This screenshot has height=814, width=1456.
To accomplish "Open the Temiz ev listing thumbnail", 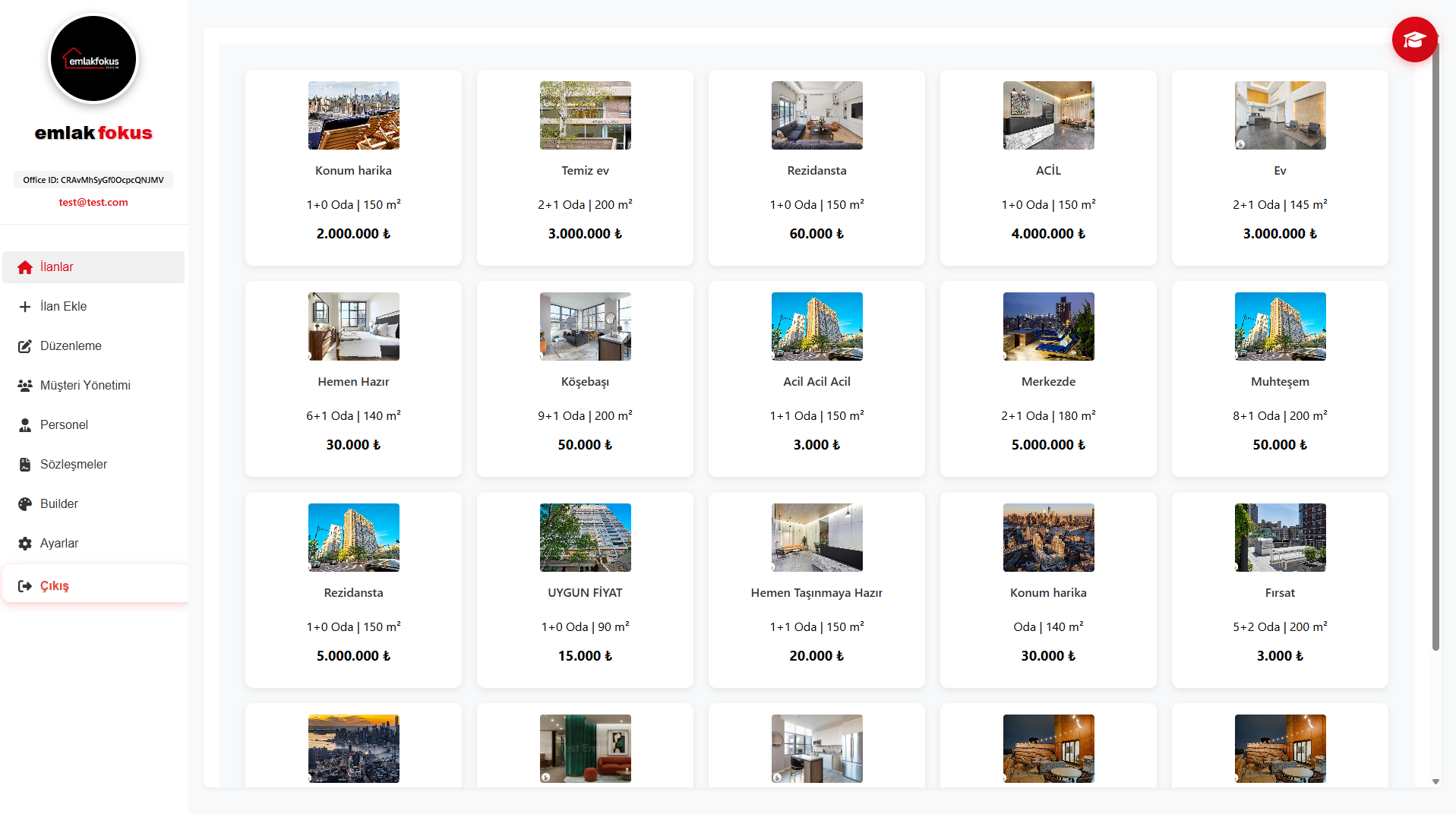I will click(585, 115).
